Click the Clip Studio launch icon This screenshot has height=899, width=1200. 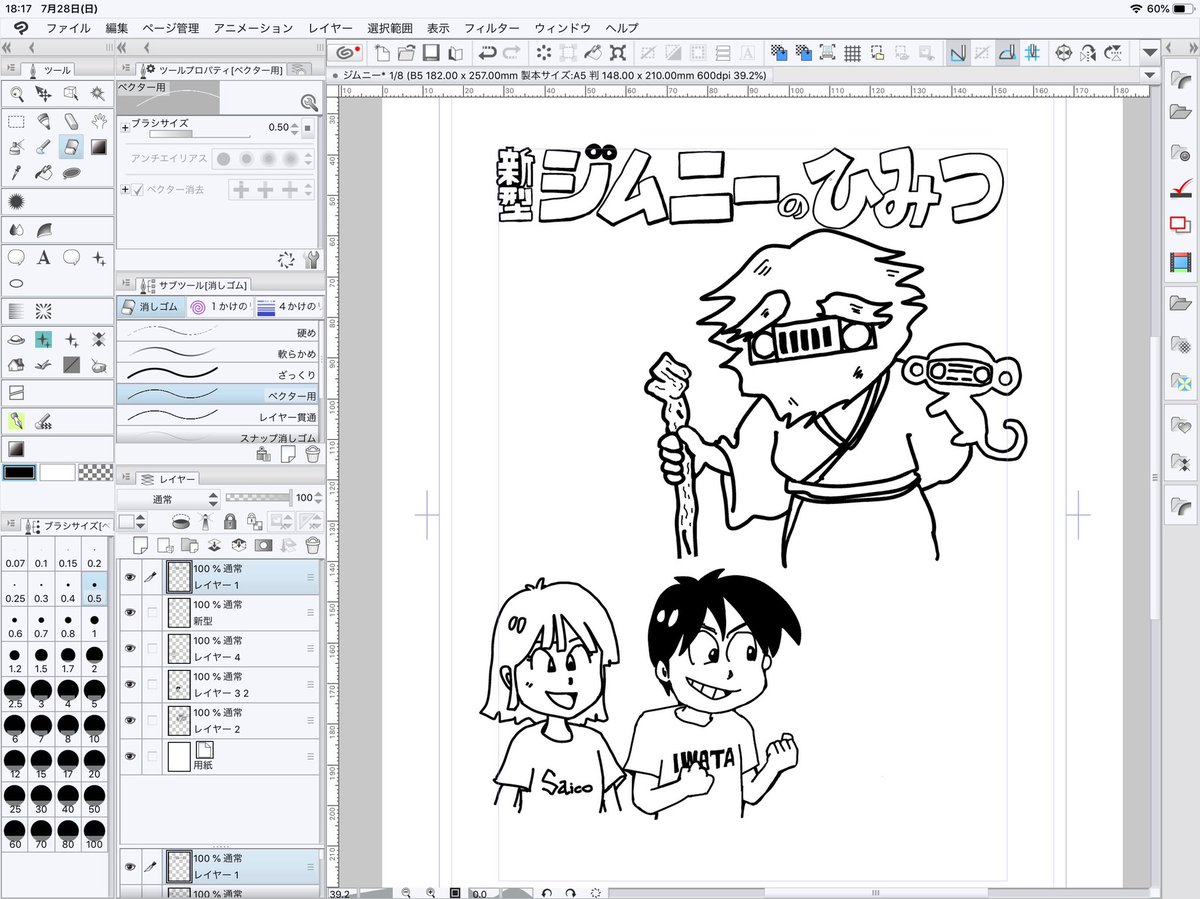347,53
